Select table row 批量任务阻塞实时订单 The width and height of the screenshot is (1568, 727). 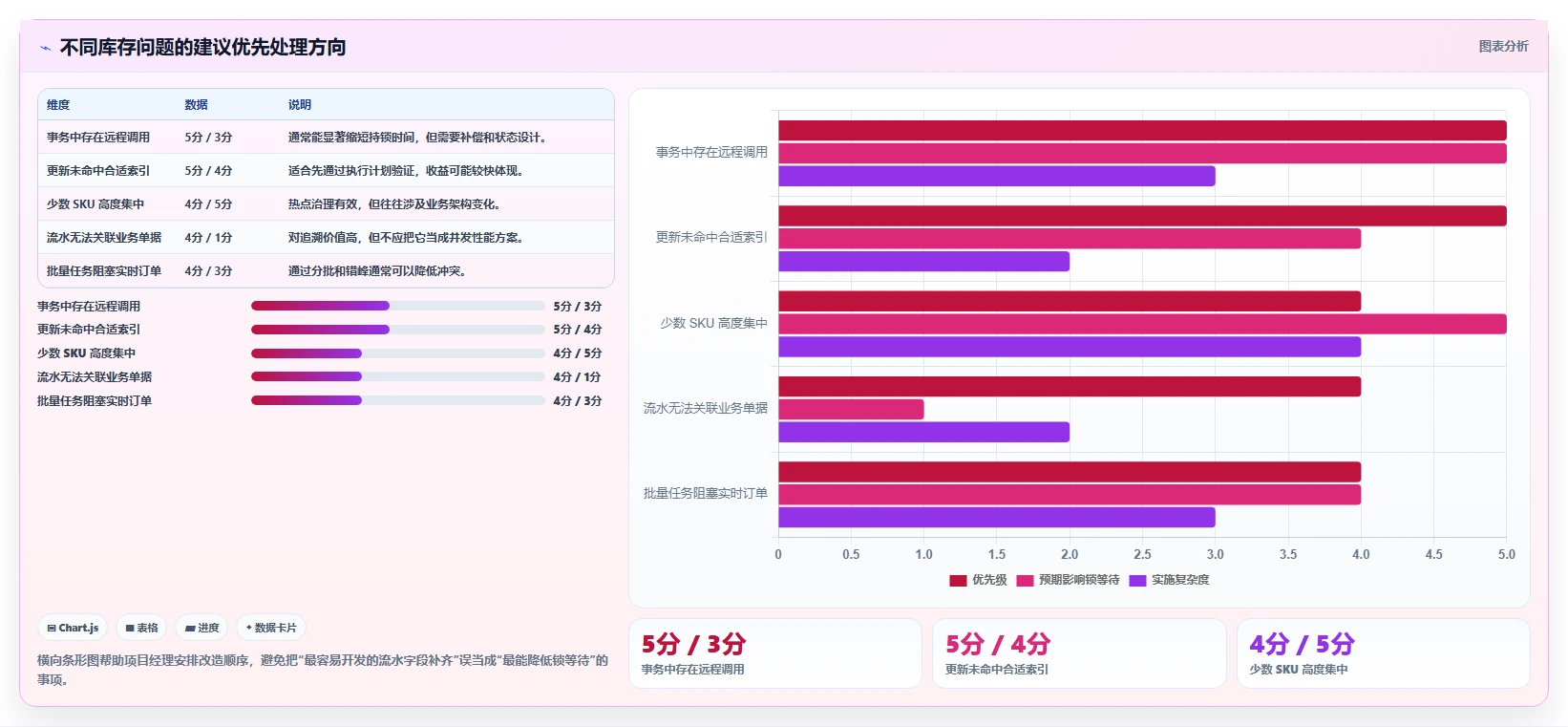326,271
